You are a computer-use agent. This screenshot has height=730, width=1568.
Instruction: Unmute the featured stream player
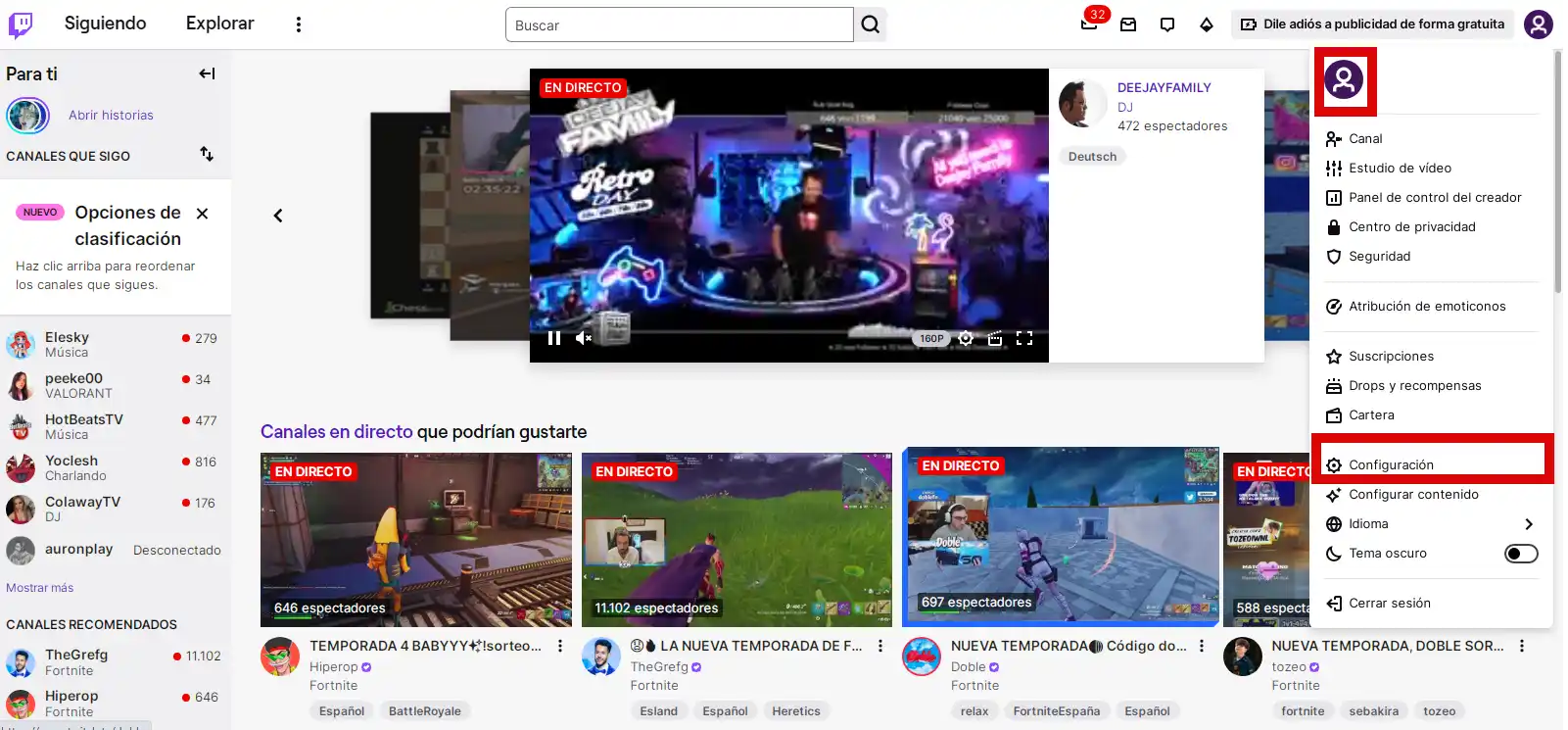[584, 338]
